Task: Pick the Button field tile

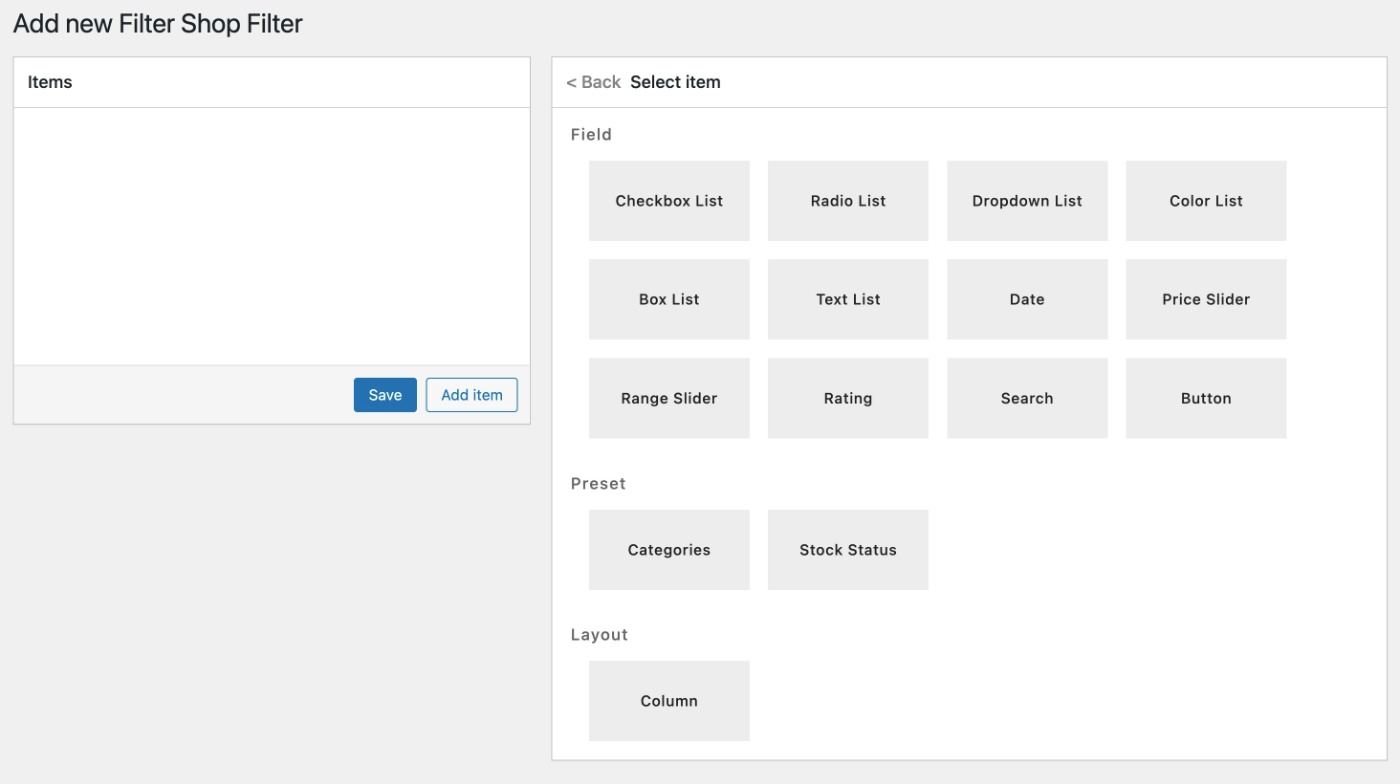Action: [x=1206, y=398]
